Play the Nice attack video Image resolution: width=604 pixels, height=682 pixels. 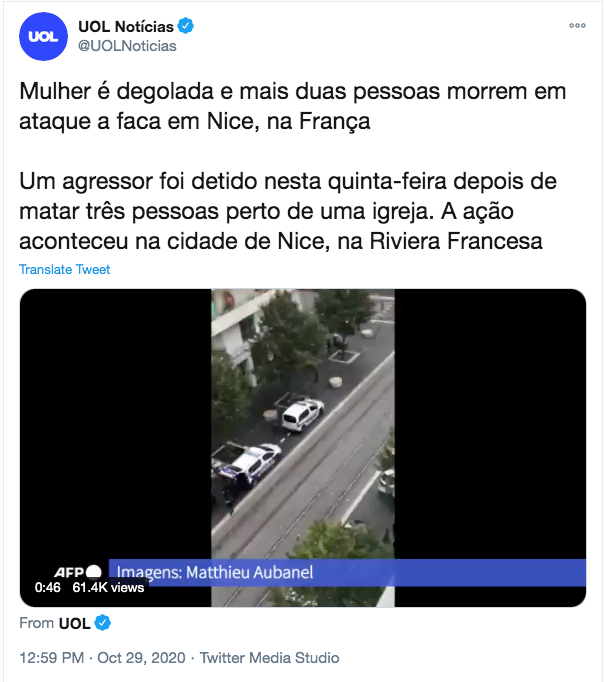point(303,448)
